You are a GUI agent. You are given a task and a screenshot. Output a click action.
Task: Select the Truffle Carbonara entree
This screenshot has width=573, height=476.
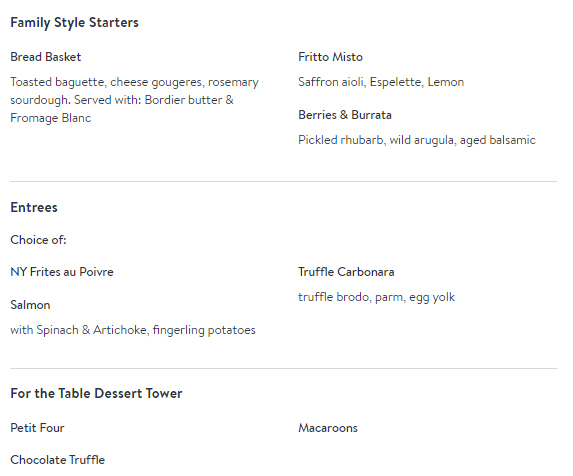tap(346, 272)
